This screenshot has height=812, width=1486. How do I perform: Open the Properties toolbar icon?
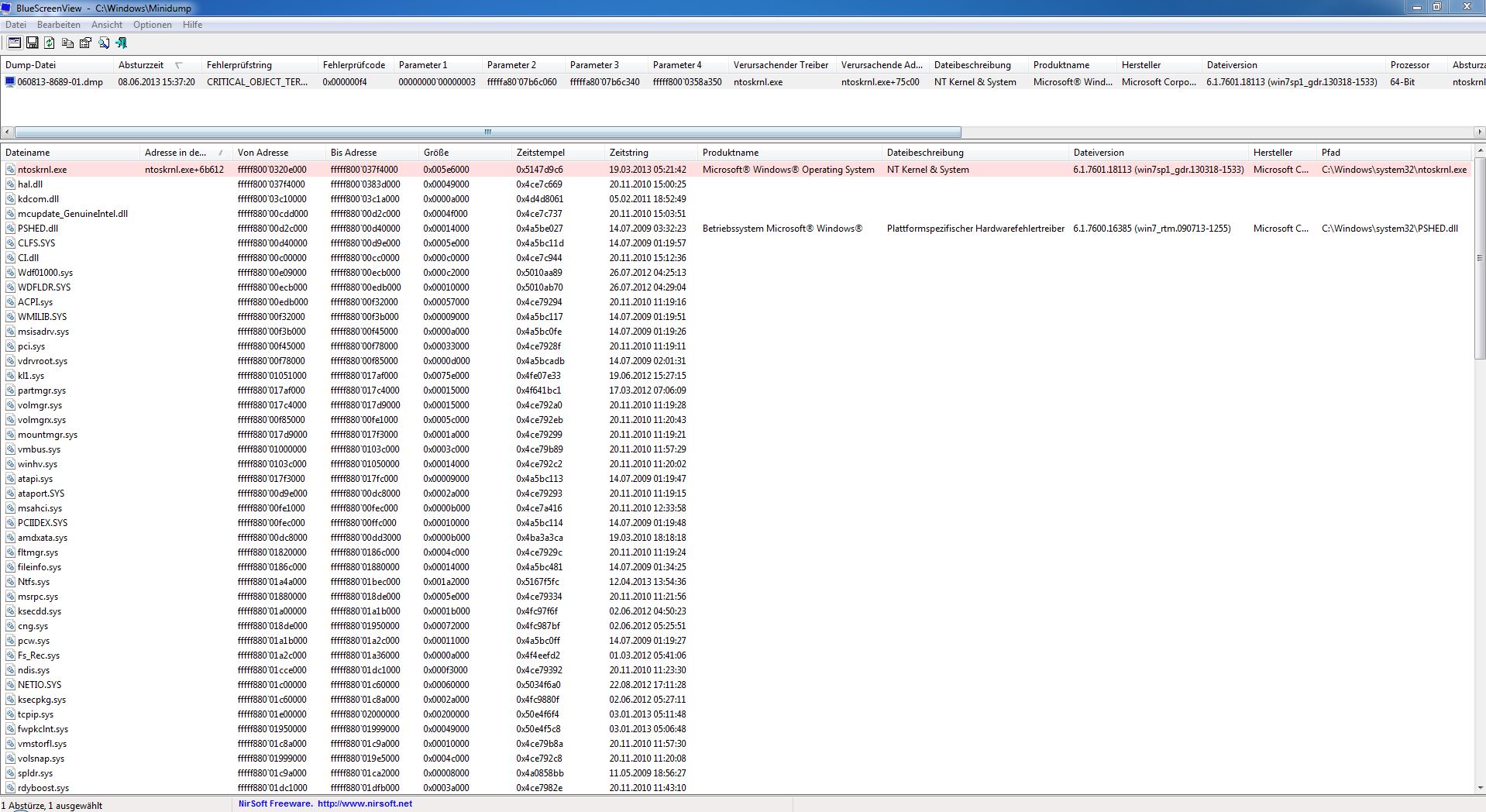pos(85,43)
